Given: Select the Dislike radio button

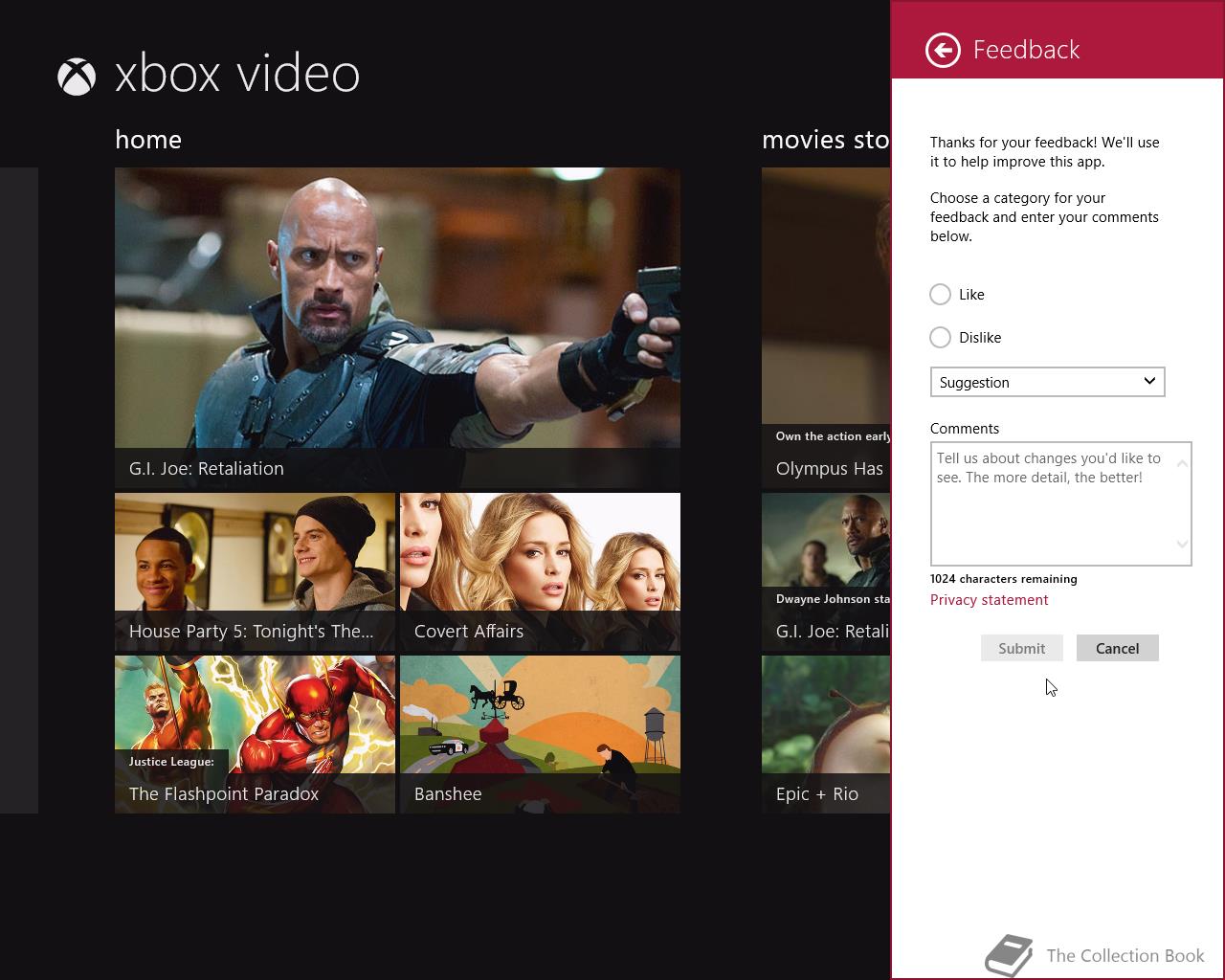Looking at the screenshot, I should pyautogui.click(x=941, y=337).
